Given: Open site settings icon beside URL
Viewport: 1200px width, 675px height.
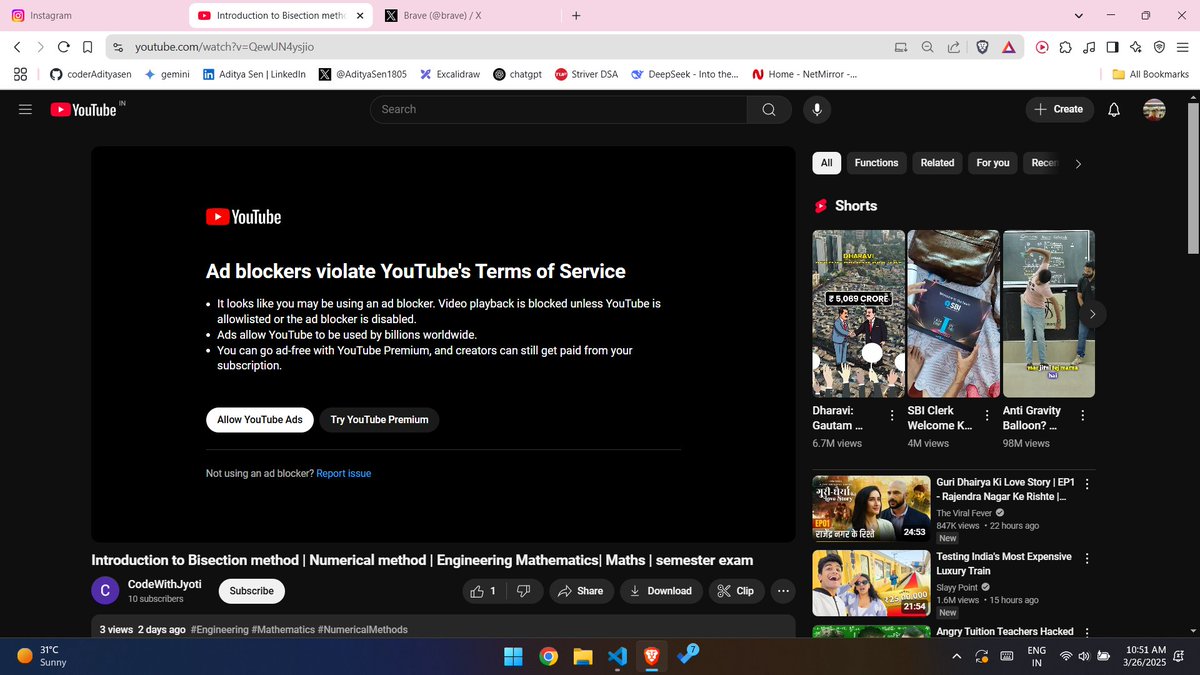Looking at the screenshot, I should pyautogui.click(x=118, y=47).
